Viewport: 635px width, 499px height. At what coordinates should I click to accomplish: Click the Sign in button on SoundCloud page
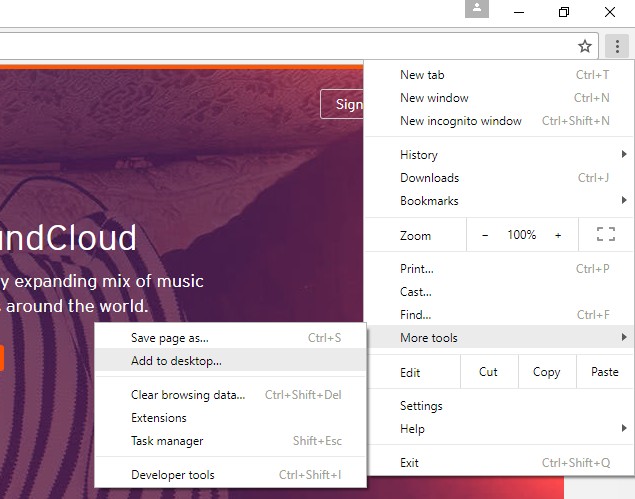[343, 104]
